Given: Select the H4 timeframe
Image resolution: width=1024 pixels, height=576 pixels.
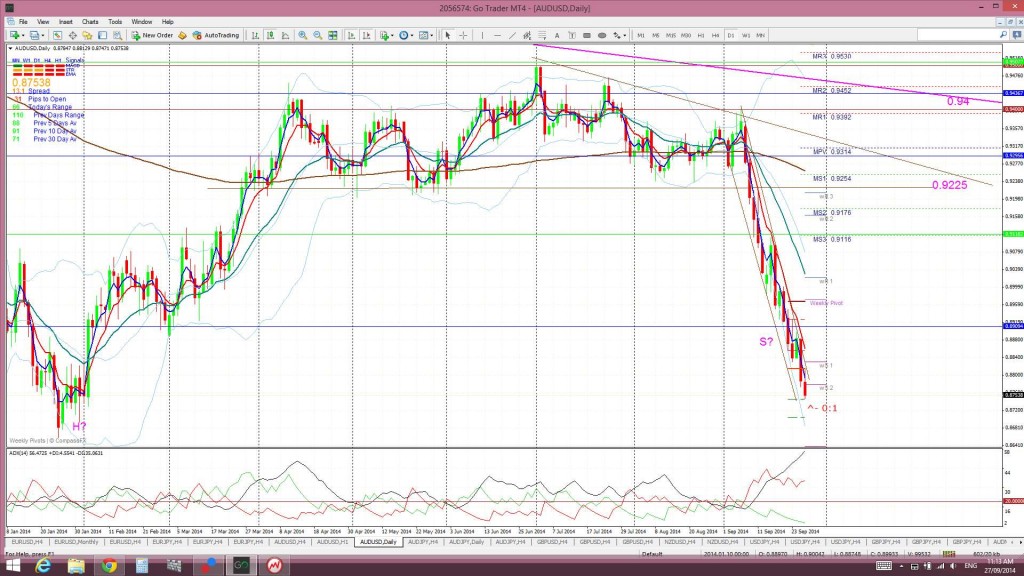Looking at the screenshot, I should pyautogui.click(x=716, y=35).
